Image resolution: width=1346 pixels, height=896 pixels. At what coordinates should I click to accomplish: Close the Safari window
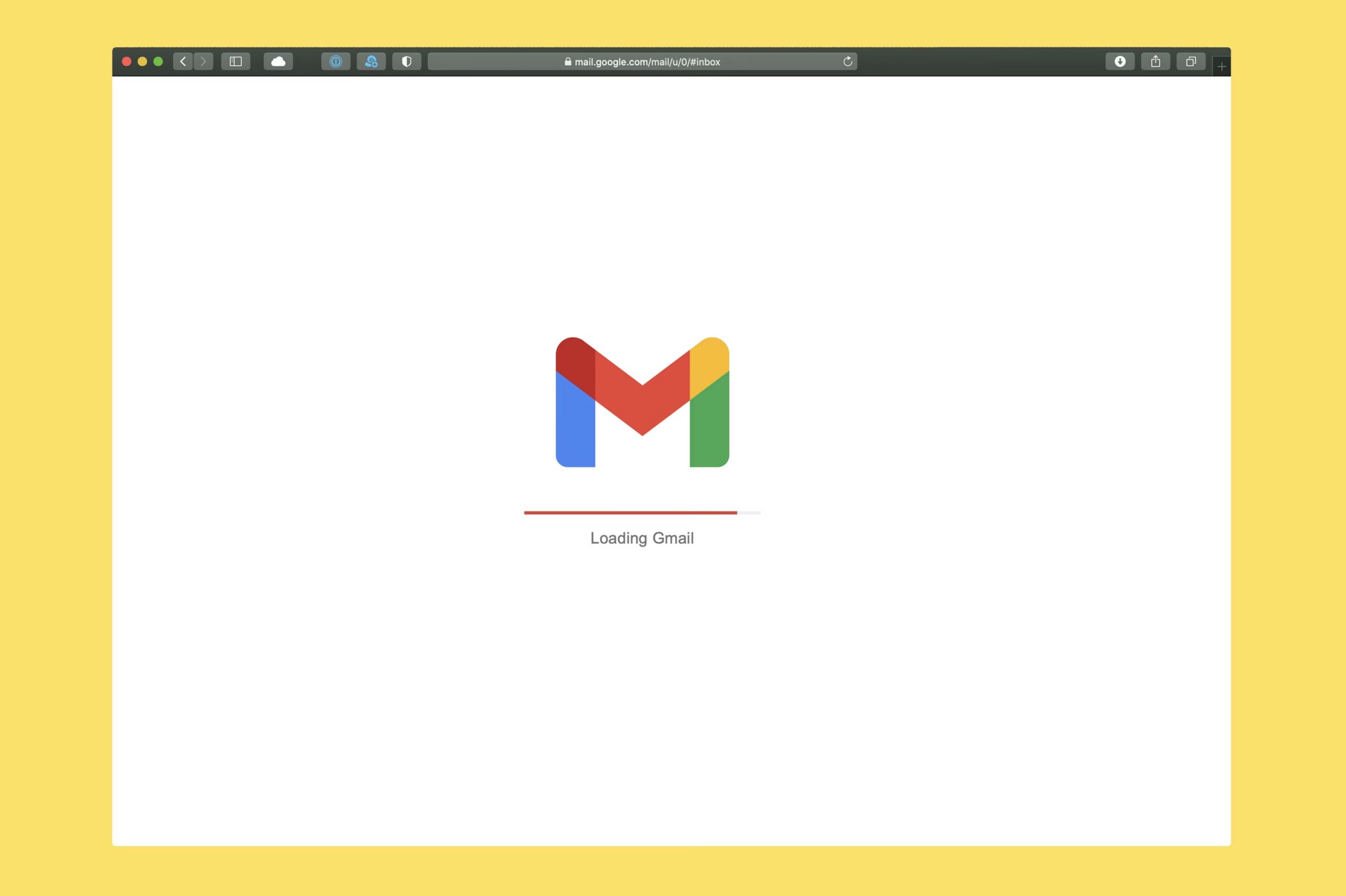pyautogui.click(x=127, y=61)
